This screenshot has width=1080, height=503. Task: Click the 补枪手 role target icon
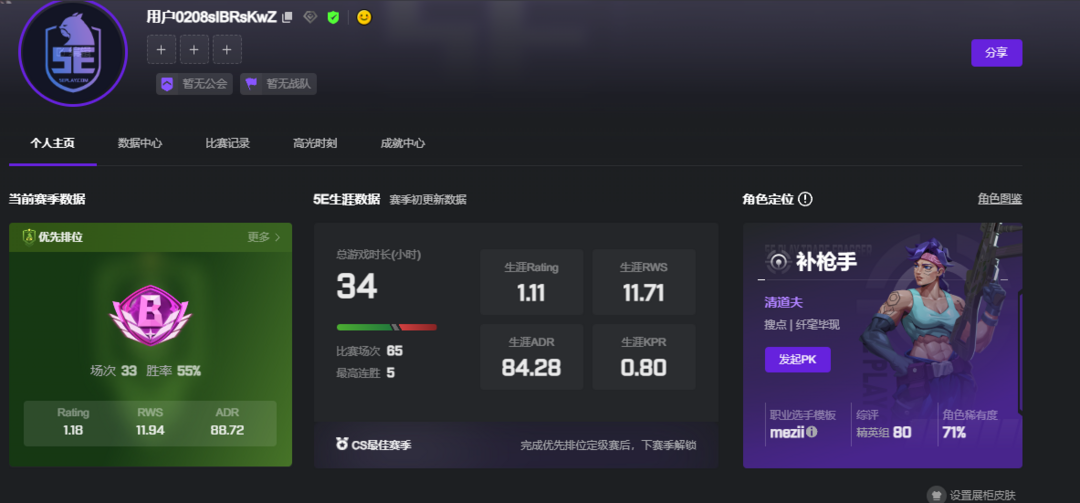(779, 262)
